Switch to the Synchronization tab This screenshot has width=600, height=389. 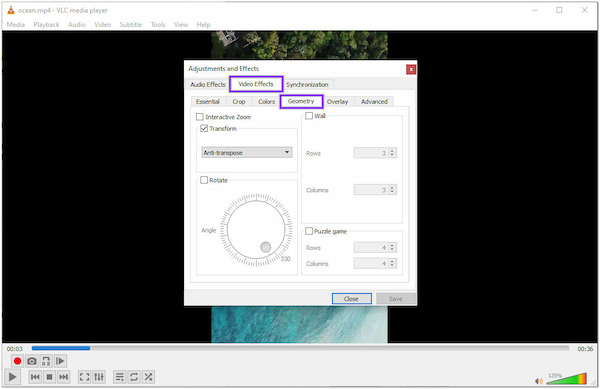point(307,85)
